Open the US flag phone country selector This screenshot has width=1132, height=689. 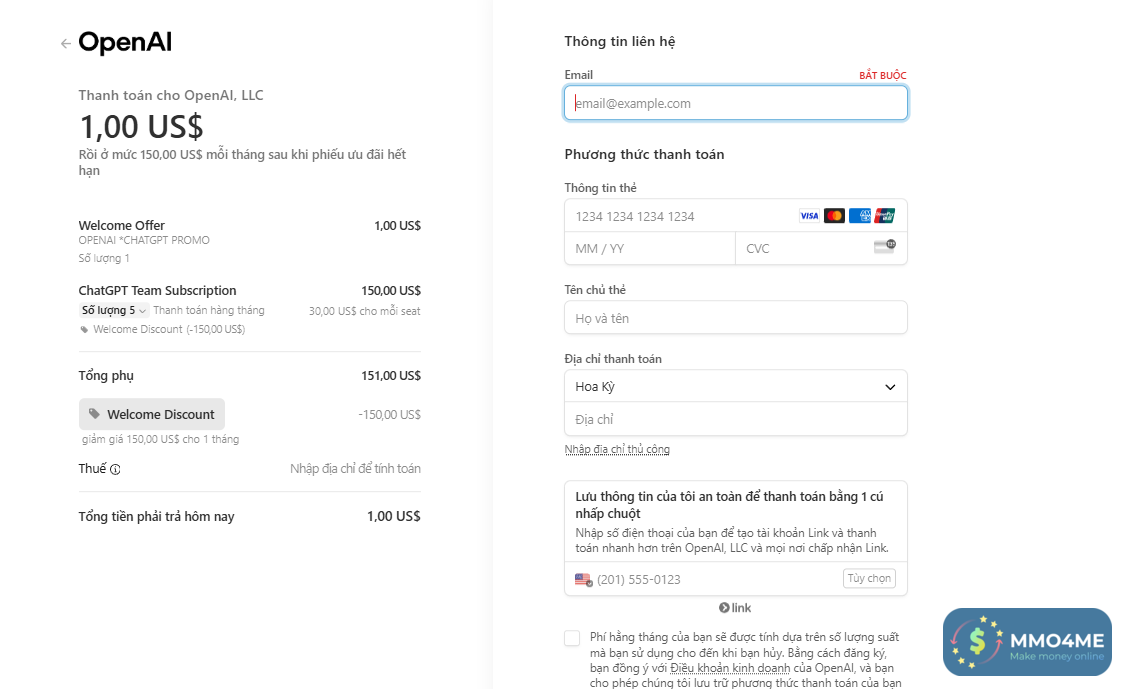(584, 579)
